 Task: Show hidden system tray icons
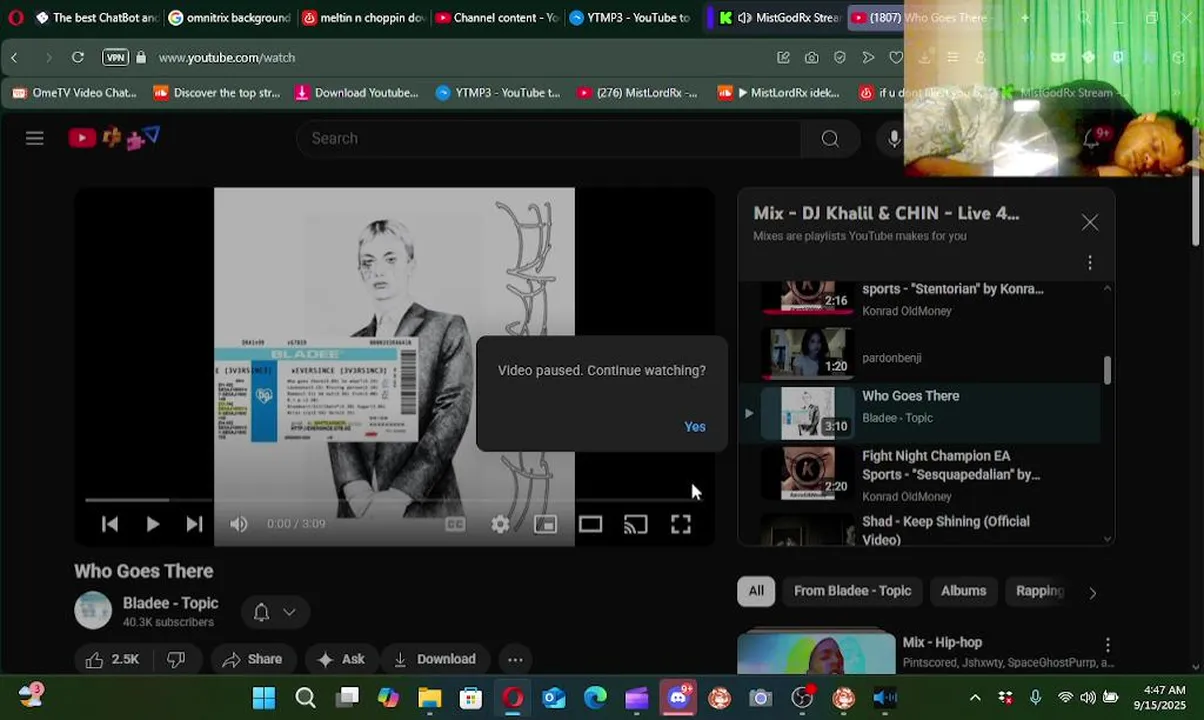point(975,698)
